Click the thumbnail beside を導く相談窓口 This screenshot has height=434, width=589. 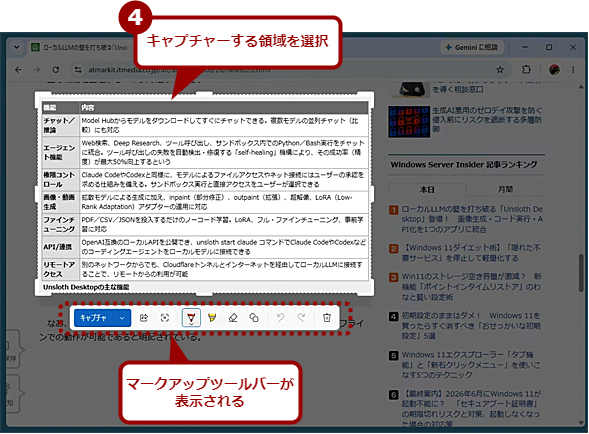[x=409, y=89]
